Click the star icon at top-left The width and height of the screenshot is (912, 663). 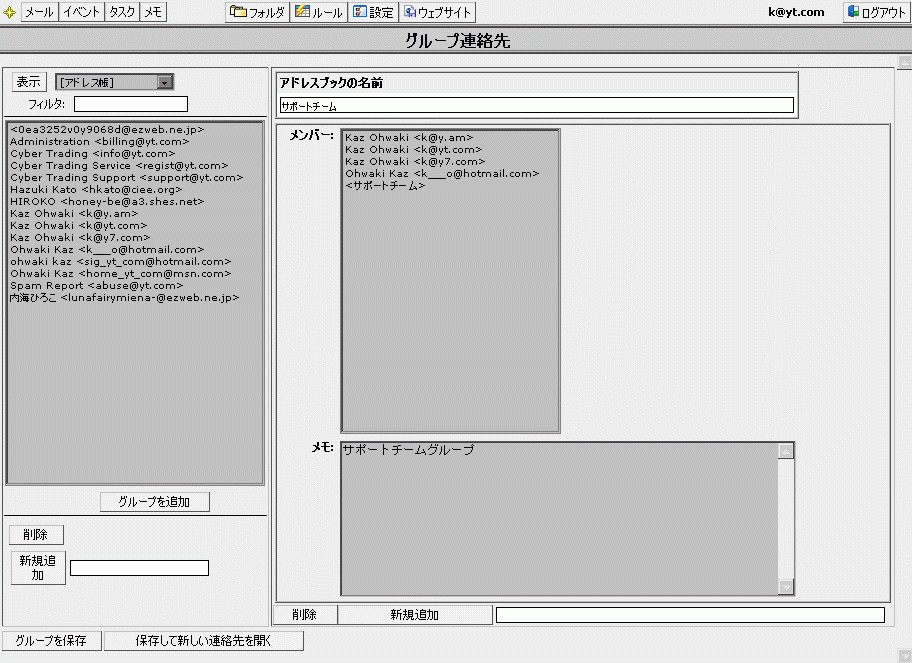[x=10, y=13]
